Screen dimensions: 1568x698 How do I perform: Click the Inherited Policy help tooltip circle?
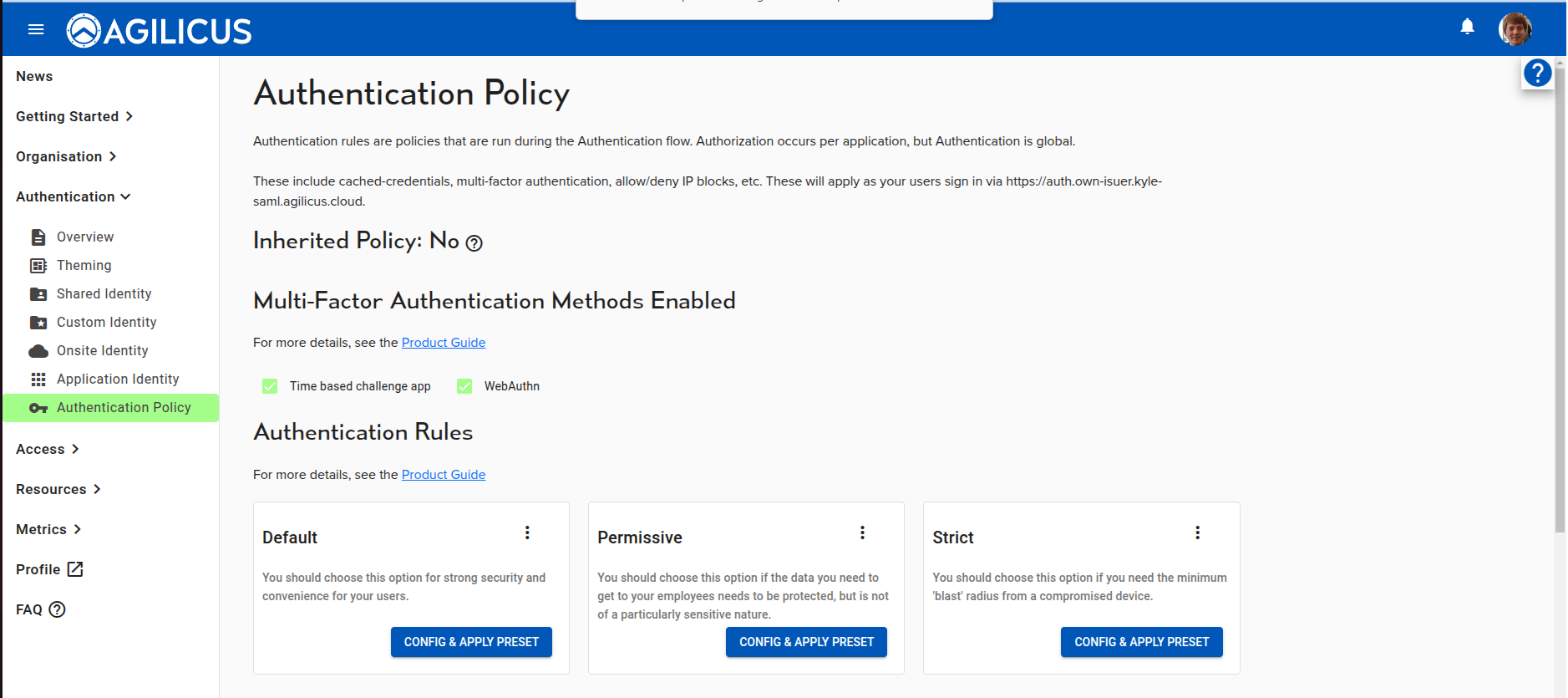point(474,243)
